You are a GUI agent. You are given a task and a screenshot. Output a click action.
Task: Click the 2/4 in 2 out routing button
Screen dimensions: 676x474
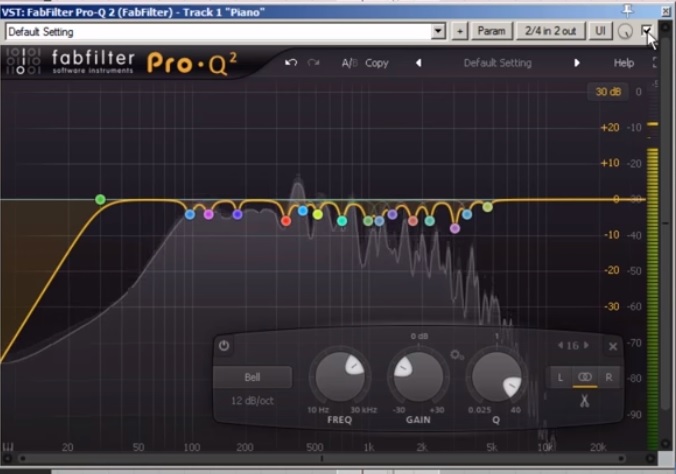coord(551,31)
